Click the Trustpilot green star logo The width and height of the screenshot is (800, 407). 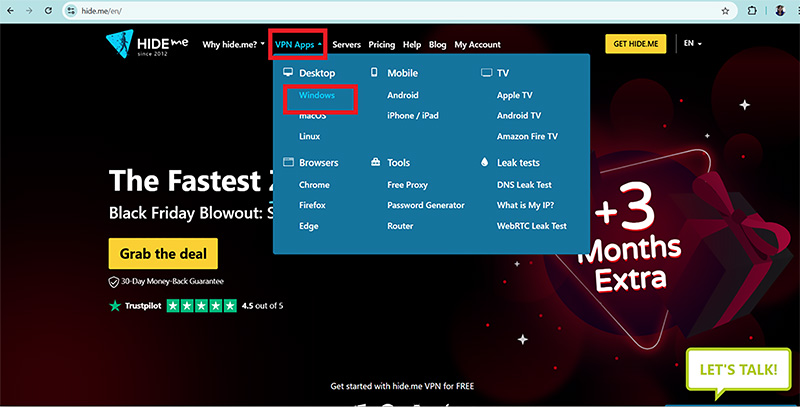(115, 306)
